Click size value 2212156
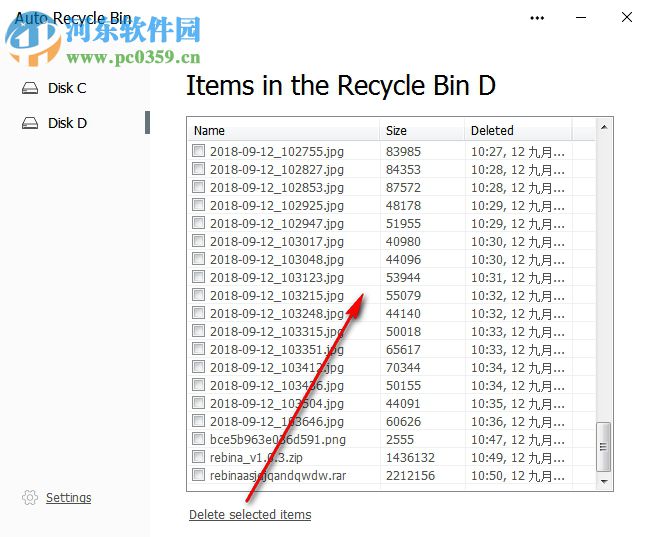The height and width of the screenshot is (537, 650). tap(410, 475)
